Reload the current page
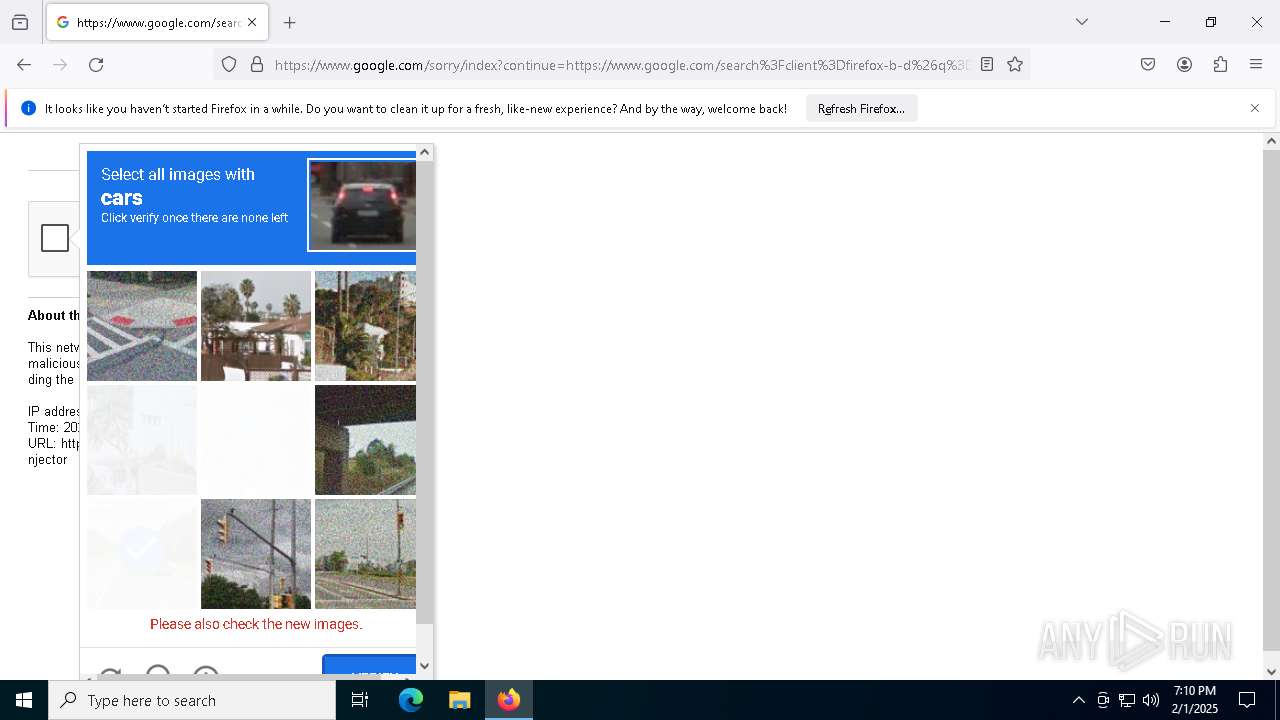The image size is (1280, 720). click(96, 65)
